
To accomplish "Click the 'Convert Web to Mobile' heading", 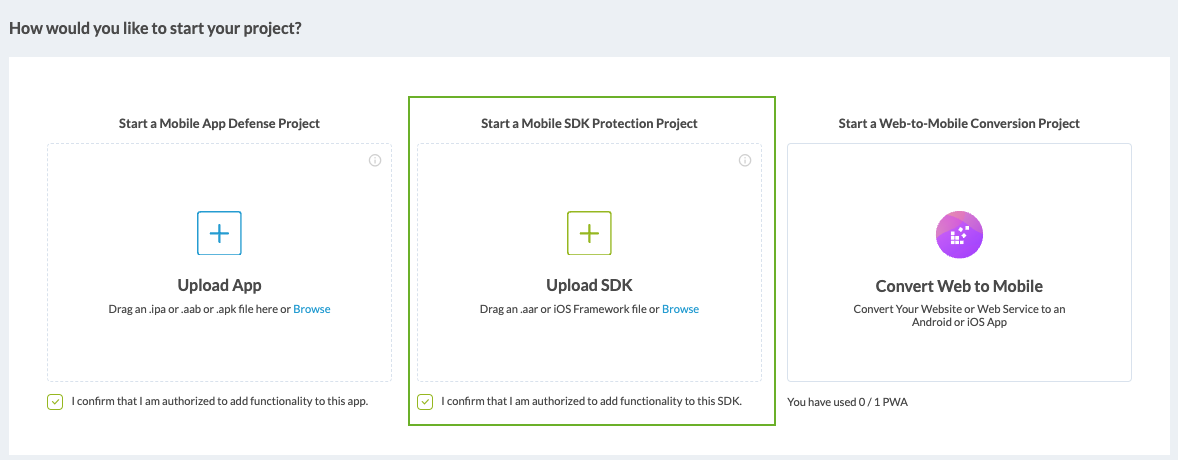I will coord(959,286).
